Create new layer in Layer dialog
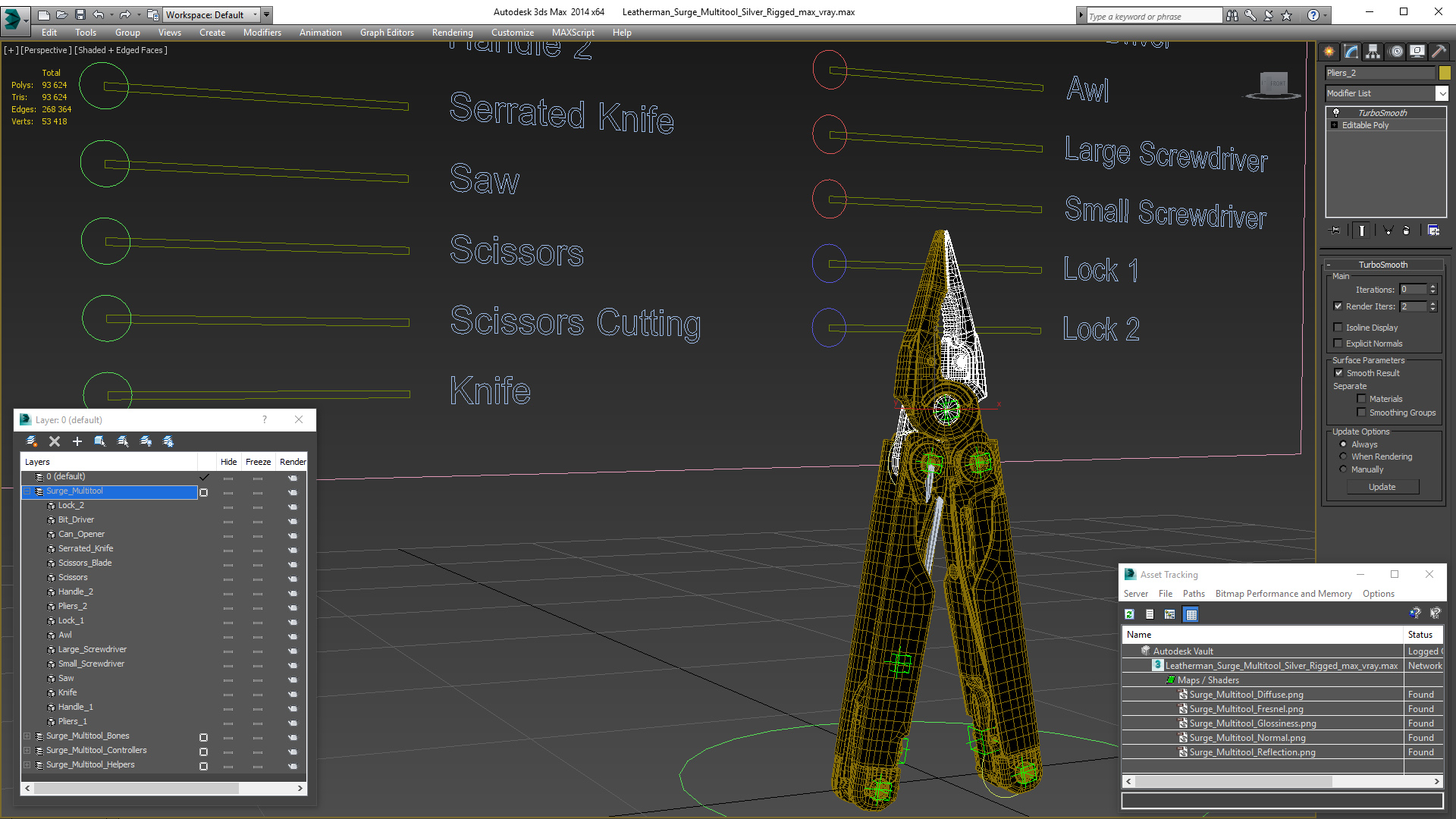 [32, 441]
